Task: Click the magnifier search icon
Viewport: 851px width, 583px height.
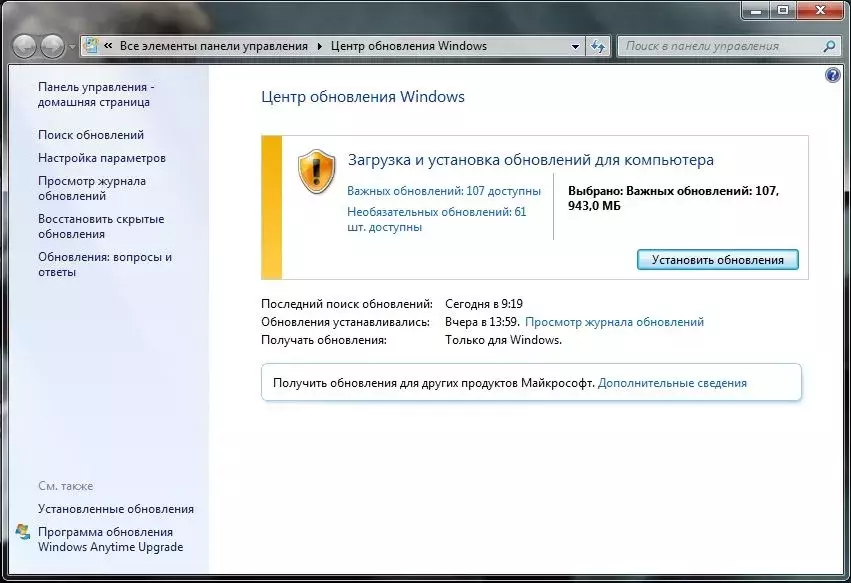Action: 829,47
